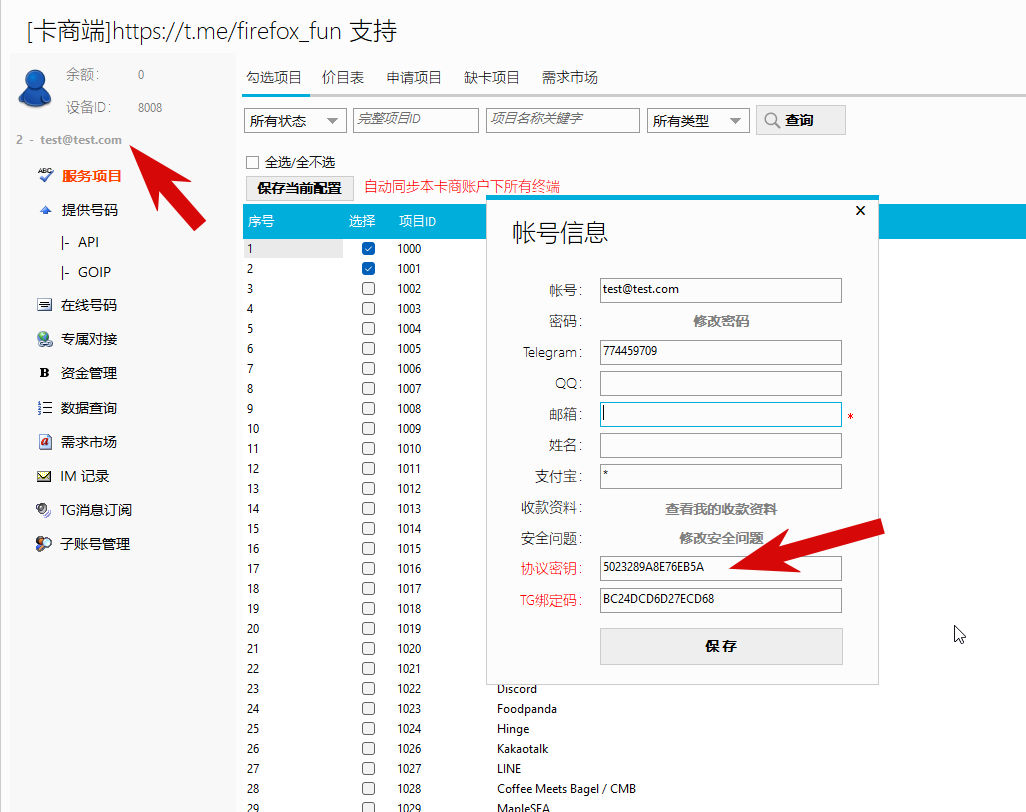Viewport: 1026px width, 812px height.
Task: Click the 修改密码 link
Action: (x=721, y=321)
